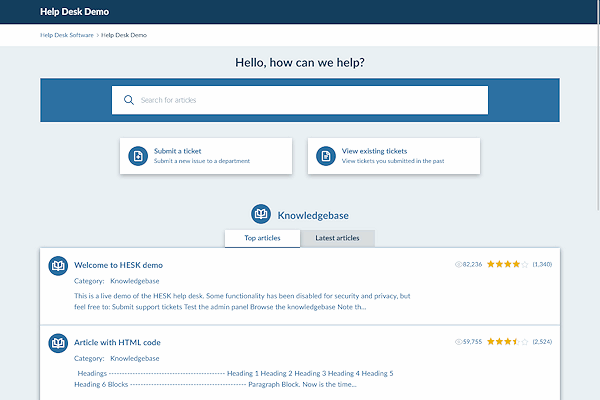Click the Knowledgebase book icon heading
Image resolution: width=600 pixels, height=400 pixels.
[x=261, y=214]
